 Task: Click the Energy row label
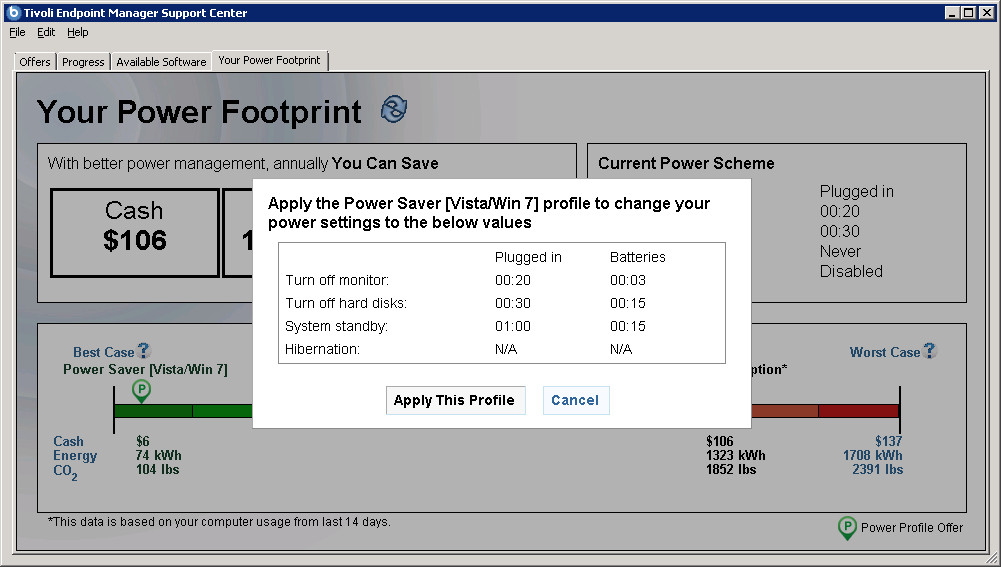[x=75, y=456]
